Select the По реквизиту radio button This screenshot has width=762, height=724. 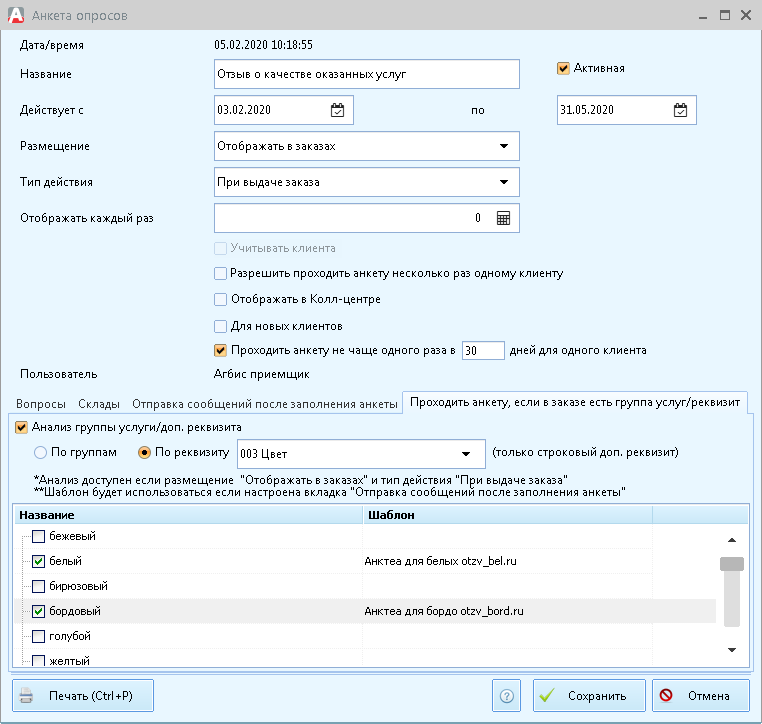[144, 453]
